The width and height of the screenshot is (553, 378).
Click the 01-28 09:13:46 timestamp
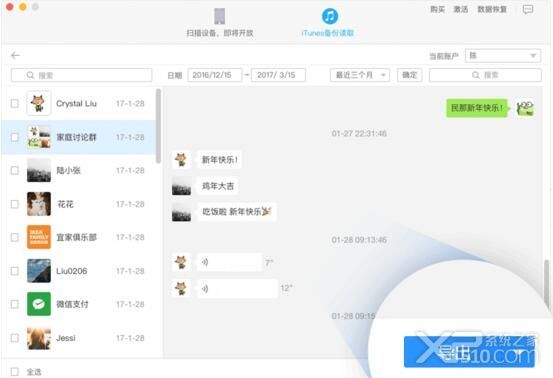click(359, 240)
